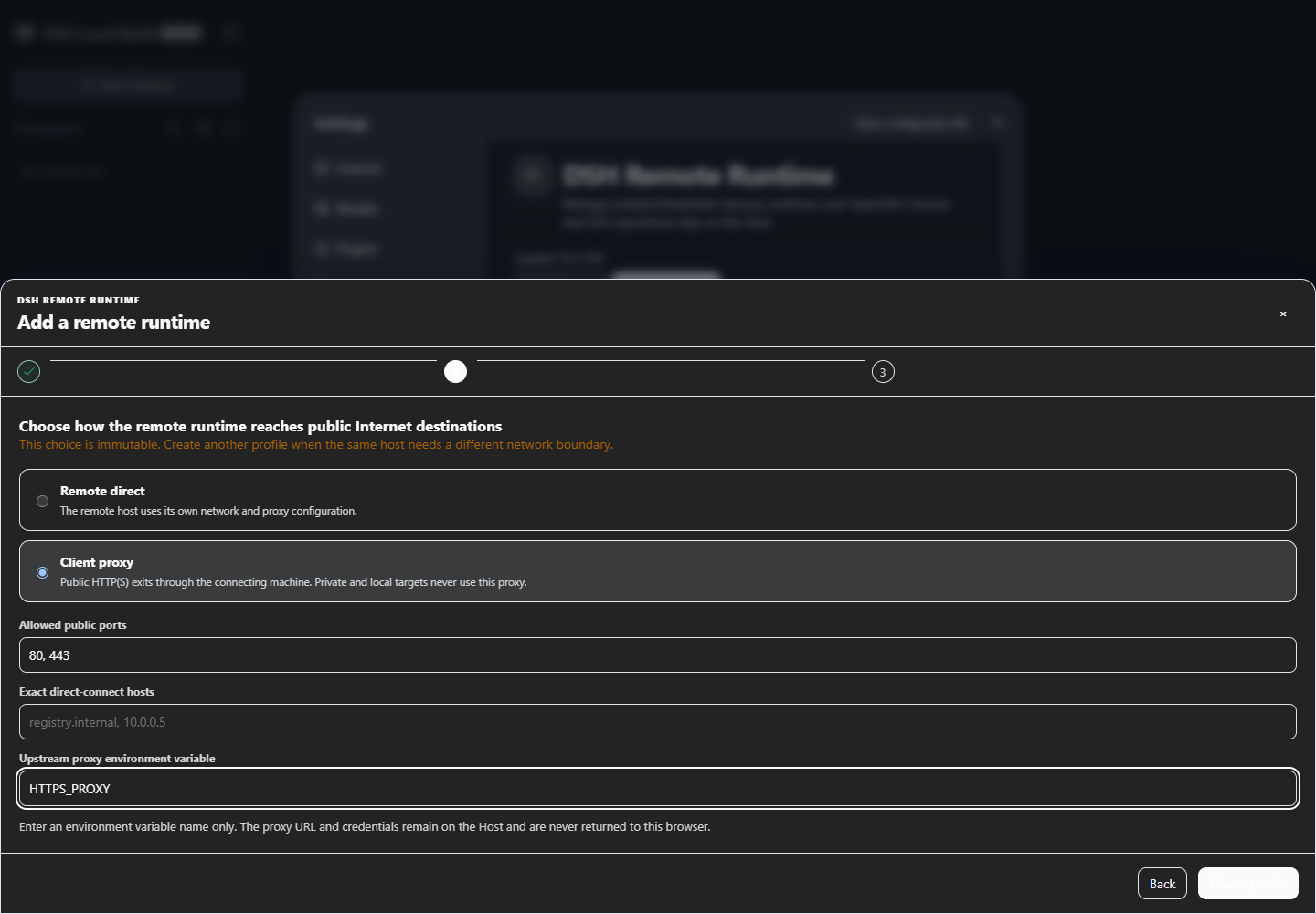Click the Upstream proxy environment variable field
Image resolution: width=1316 pixels, height=914 pixels.
coord(658,788)
